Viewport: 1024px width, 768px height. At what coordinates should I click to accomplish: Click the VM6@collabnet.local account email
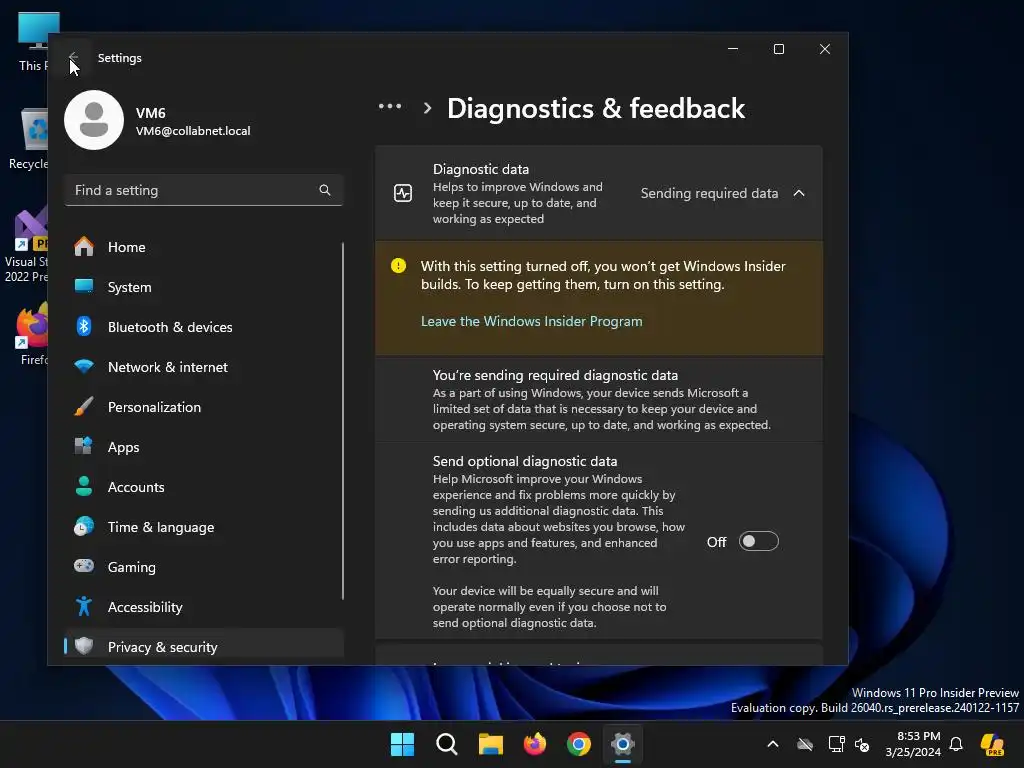click(193, 131)
